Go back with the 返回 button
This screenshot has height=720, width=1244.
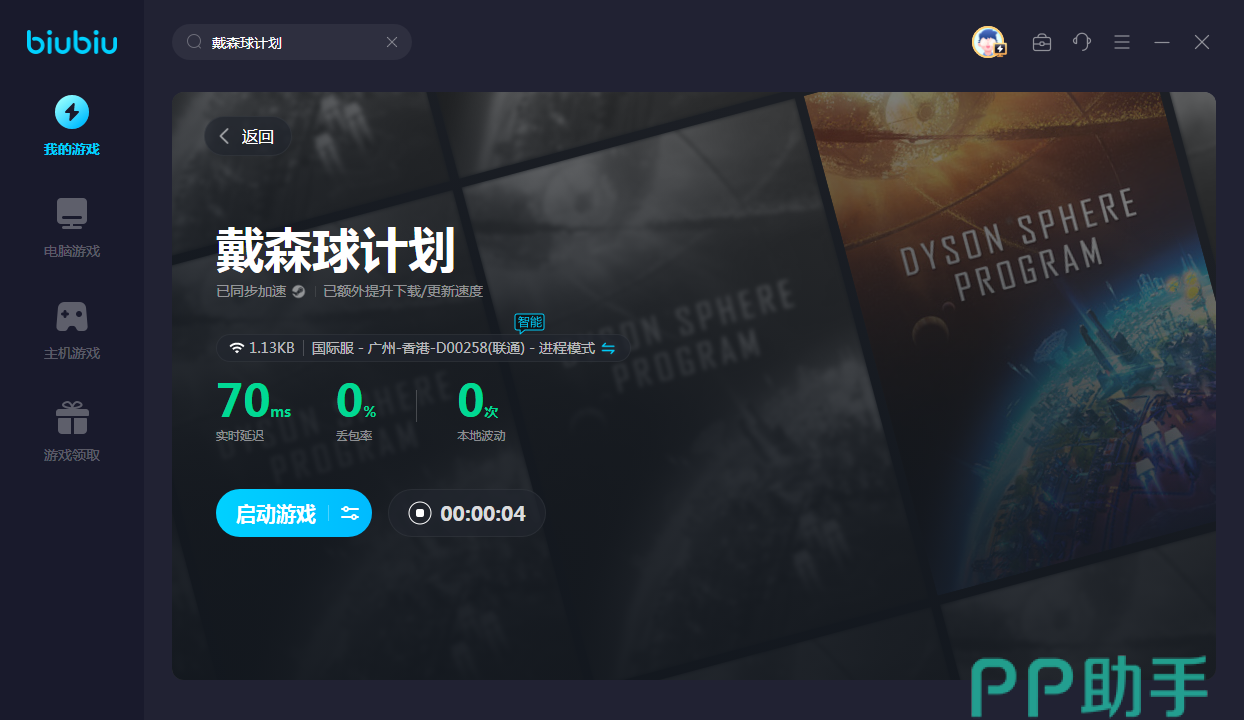tap(247, 137)
